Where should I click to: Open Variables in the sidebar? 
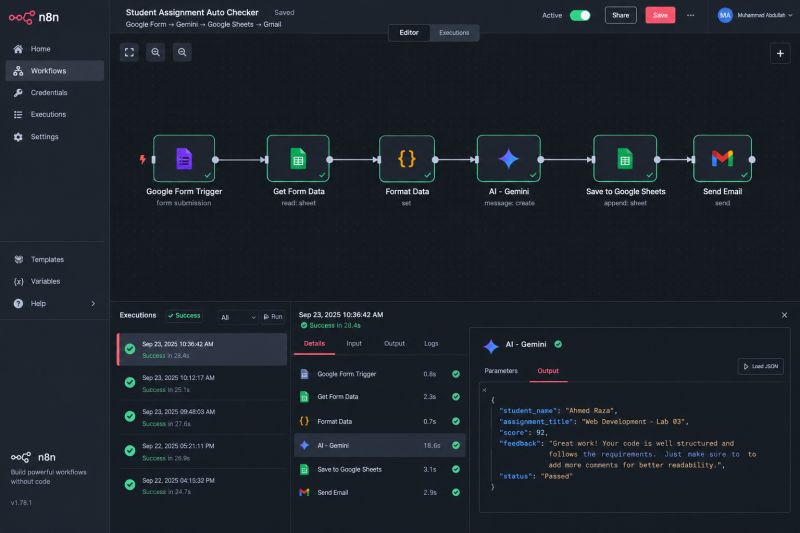click(x=55, y=282)
